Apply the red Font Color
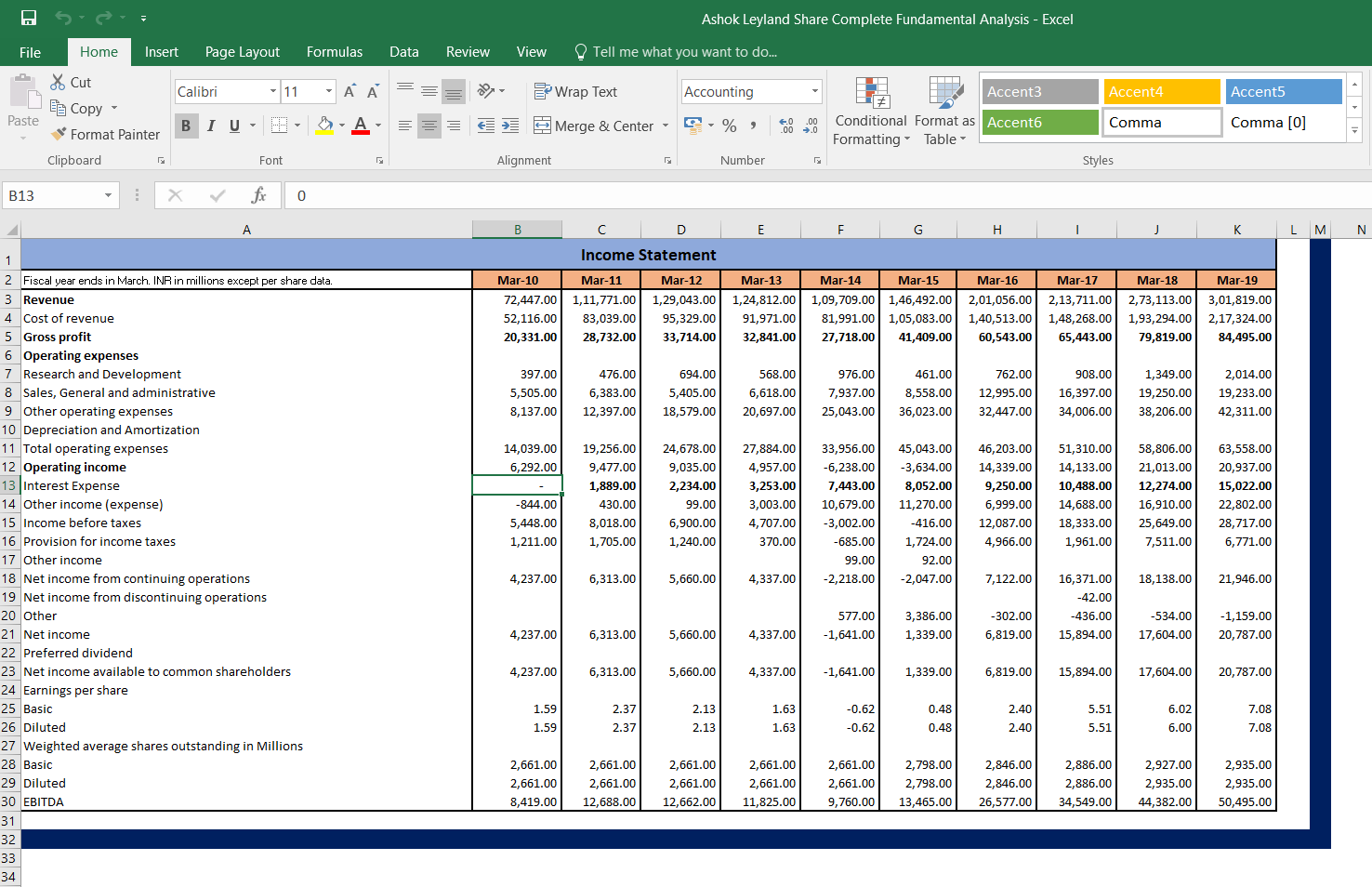Image resolution: width=1372 pixels, height=887 pixels. click(361, 126)
